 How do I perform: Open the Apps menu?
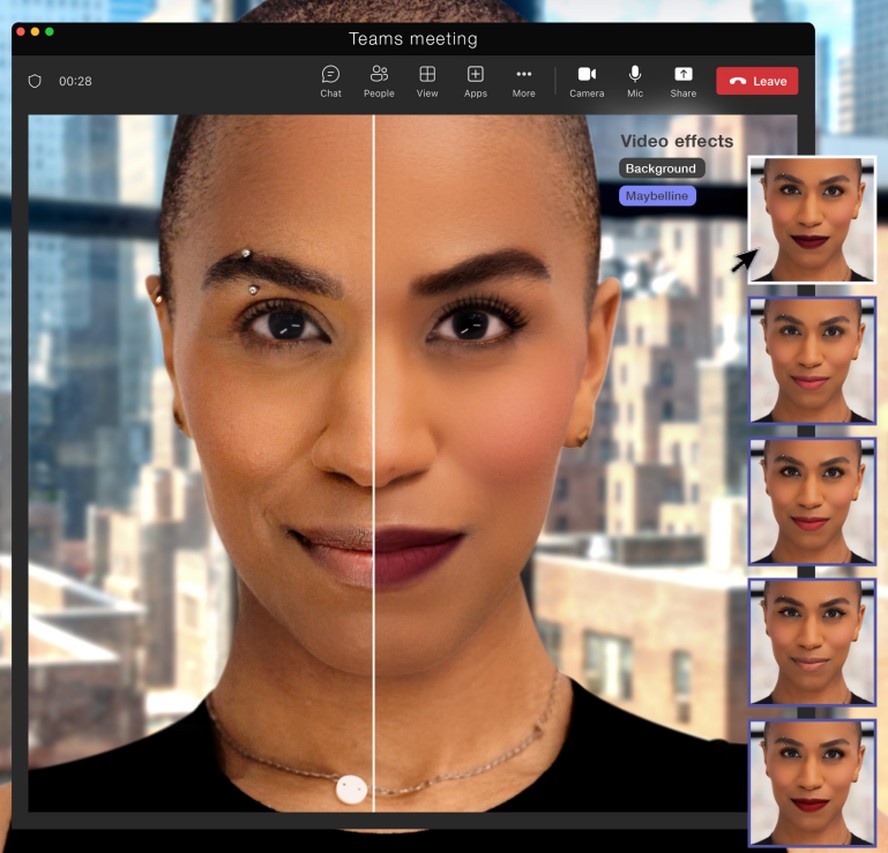click(x=475, y=81)
